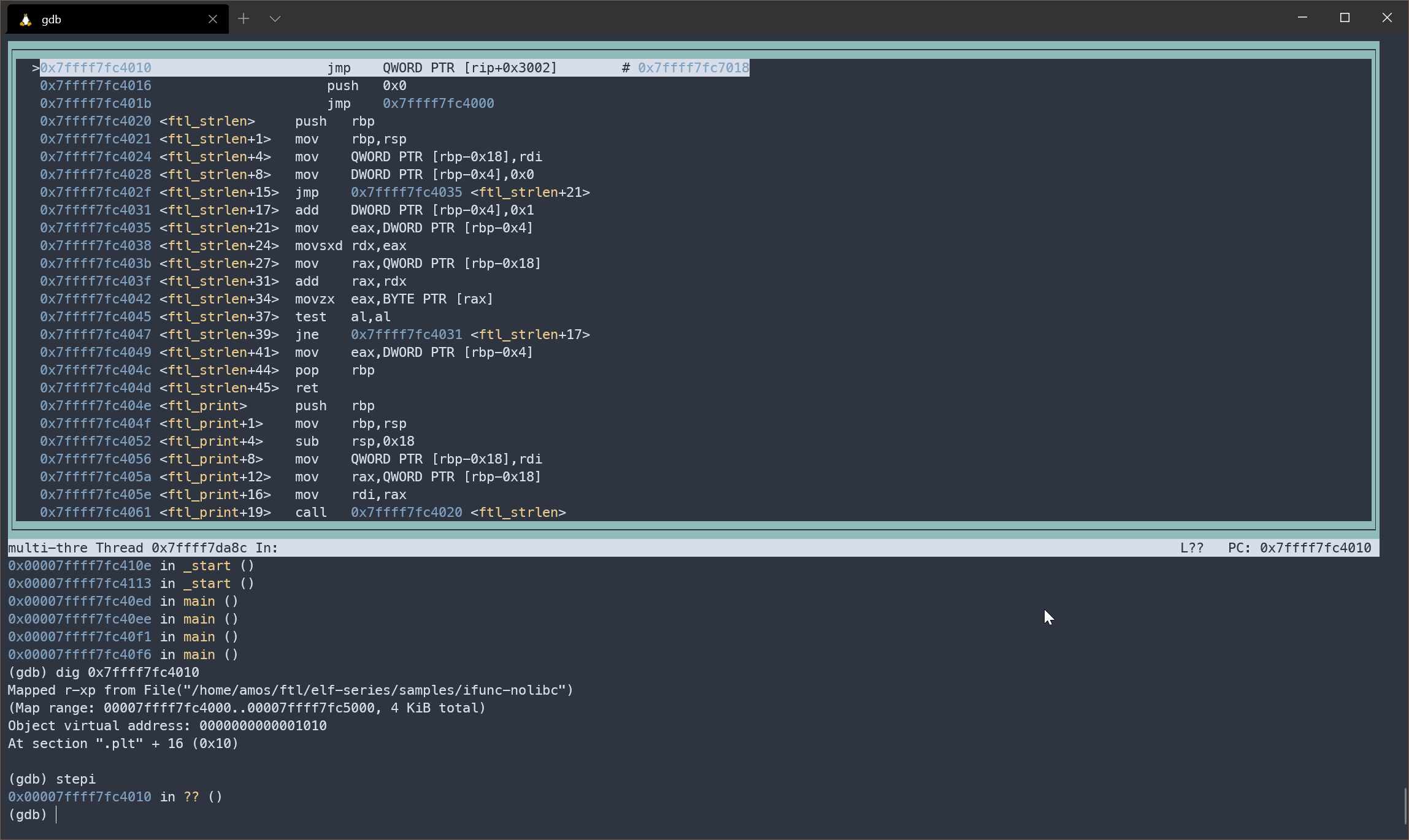Image resolution: width=1409 pixels, height=840 pixels.
Task: Click the terminal scrollbar thumb
Action: (1405, 806)
